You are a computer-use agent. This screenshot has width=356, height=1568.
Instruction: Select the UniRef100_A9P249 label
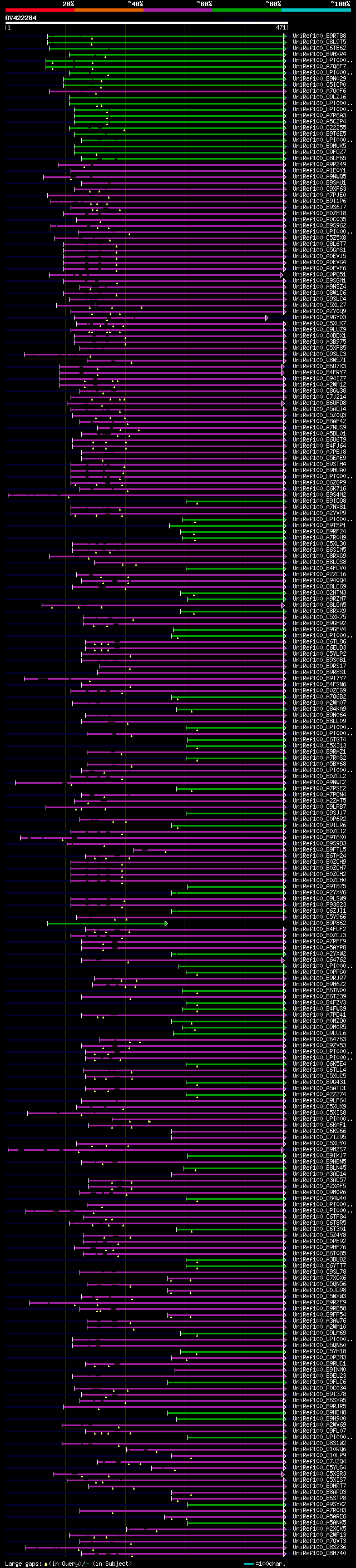[319, 164]
